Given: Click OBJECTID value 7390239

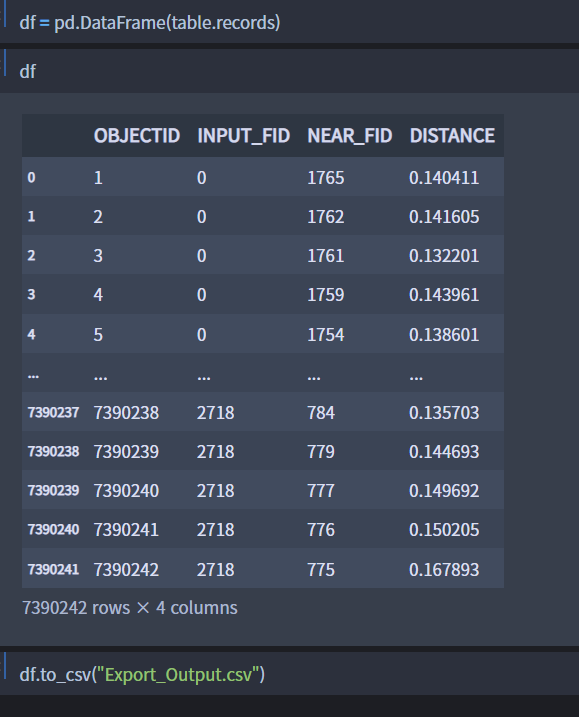Looking at the screenshot, I should [126, 451].
